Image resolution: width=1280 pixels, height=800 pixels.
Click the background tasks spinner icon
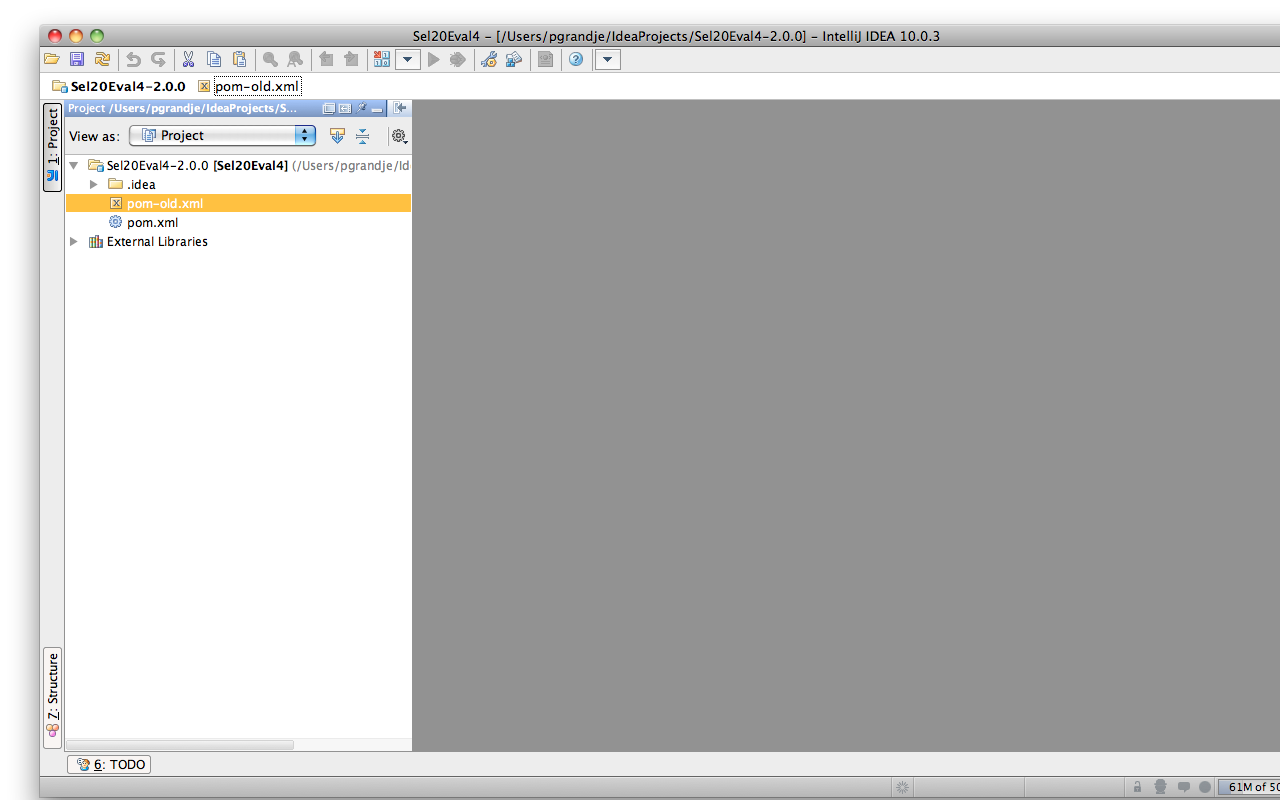(903, 787)
